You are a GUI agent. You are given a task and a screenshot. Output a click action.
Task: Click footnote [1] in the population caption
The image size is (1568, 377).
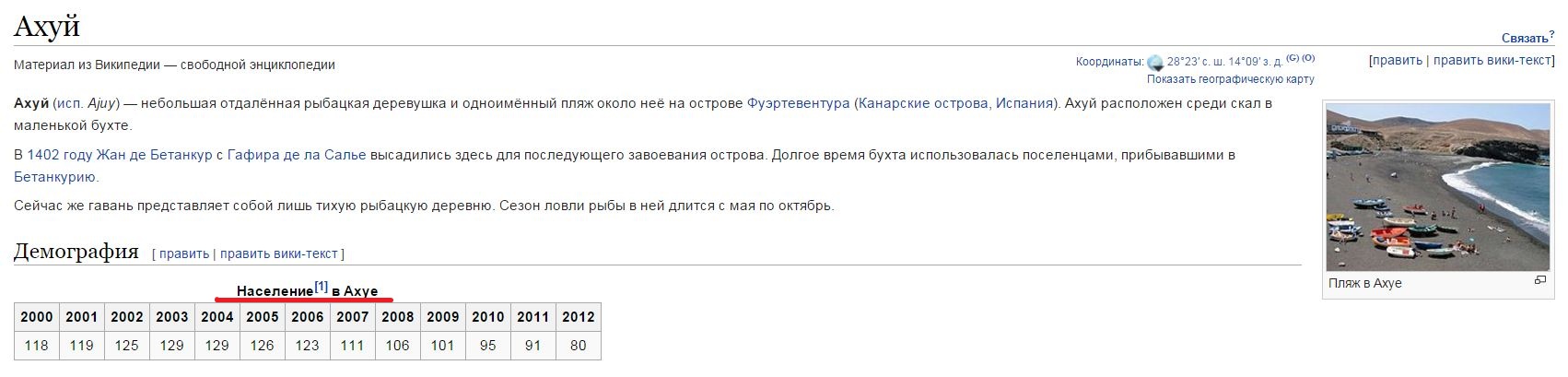[x=321, y=288]
